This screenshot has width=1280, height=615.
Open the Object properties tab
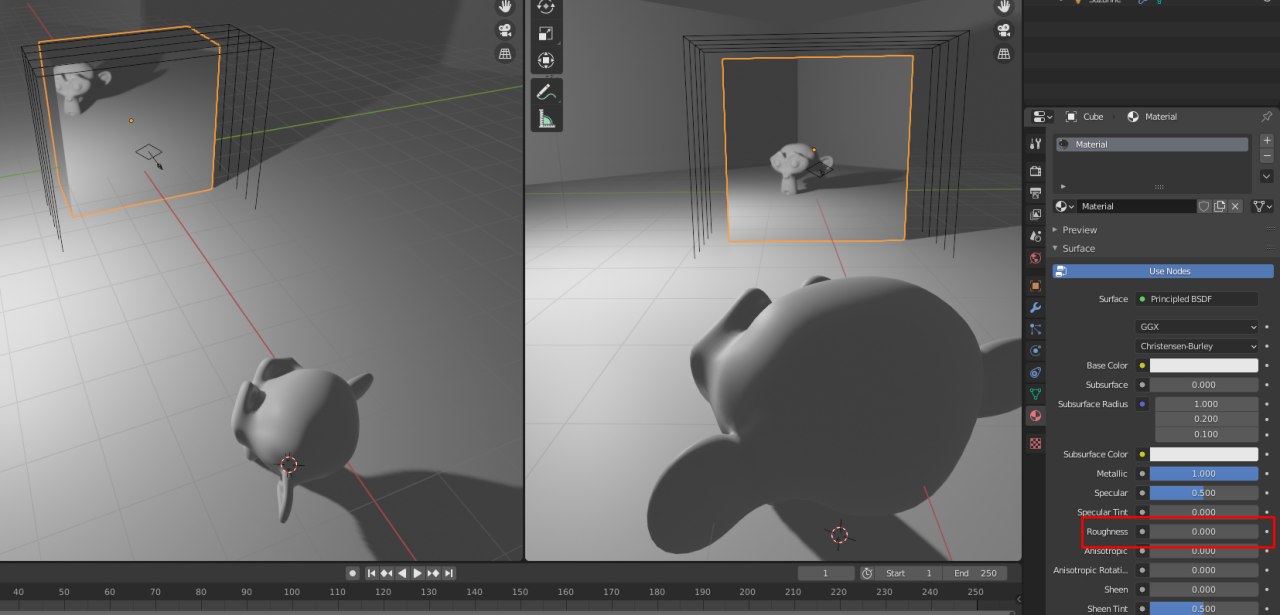coord(1035,285)
